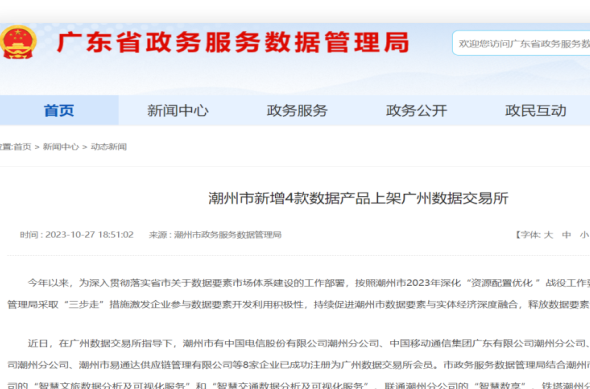
Task: Focus the site search input field
Action: click(521, 43)
